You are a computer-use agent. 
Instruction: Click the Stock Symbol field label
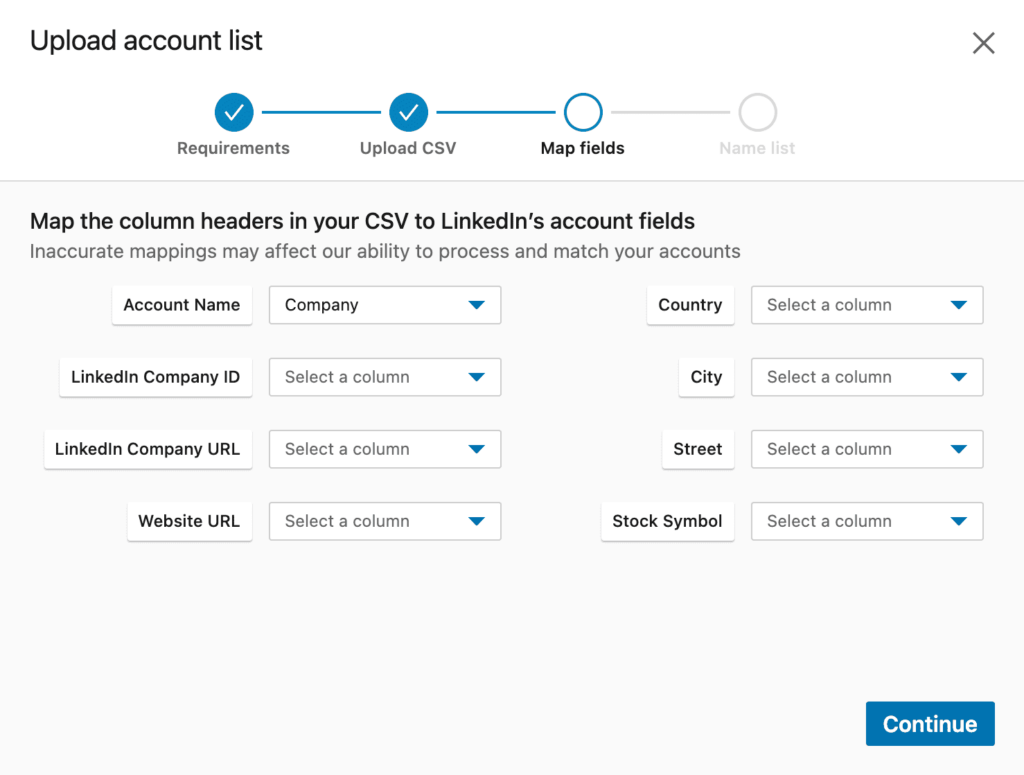point(667,521)
